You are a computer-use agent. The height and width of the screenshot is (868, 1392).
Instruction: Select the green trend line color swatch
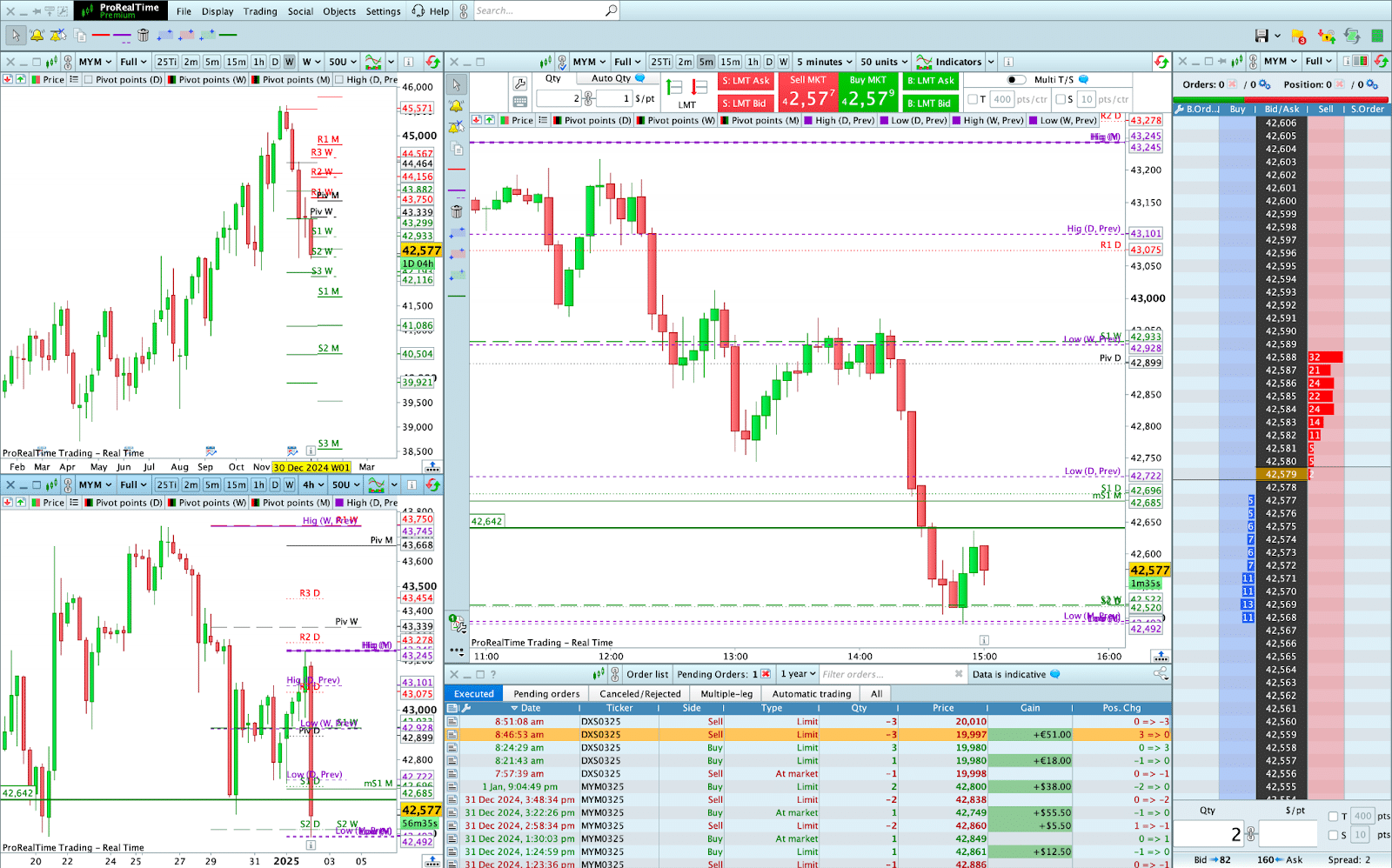[227, 37]
